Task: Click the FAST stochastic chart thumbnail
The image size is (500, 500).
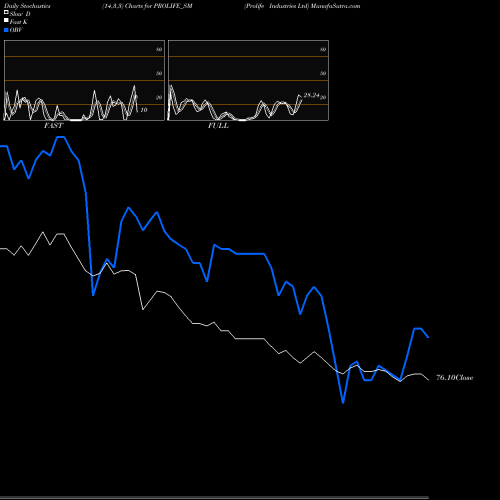Action: [84, 80]
